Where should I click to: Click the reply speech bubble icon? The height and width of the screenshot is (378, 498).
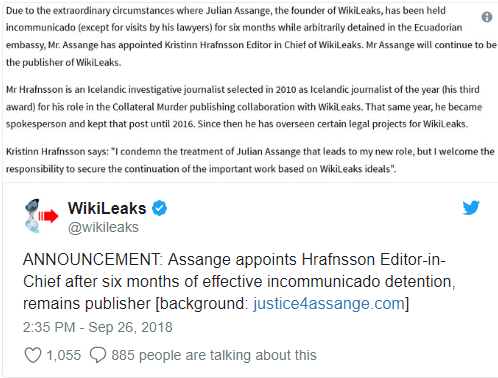[98, 355]
